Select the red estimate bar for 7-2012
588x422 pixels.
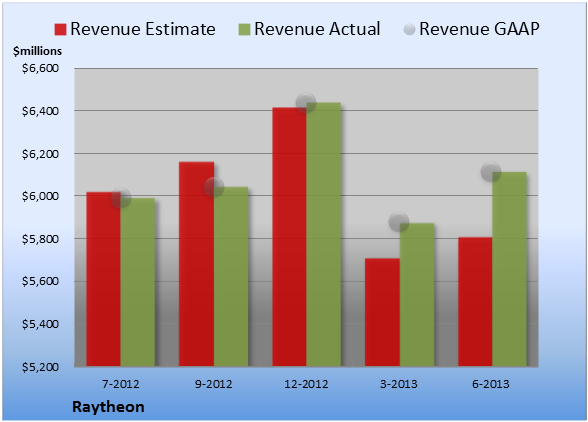(x=104, y=279)
